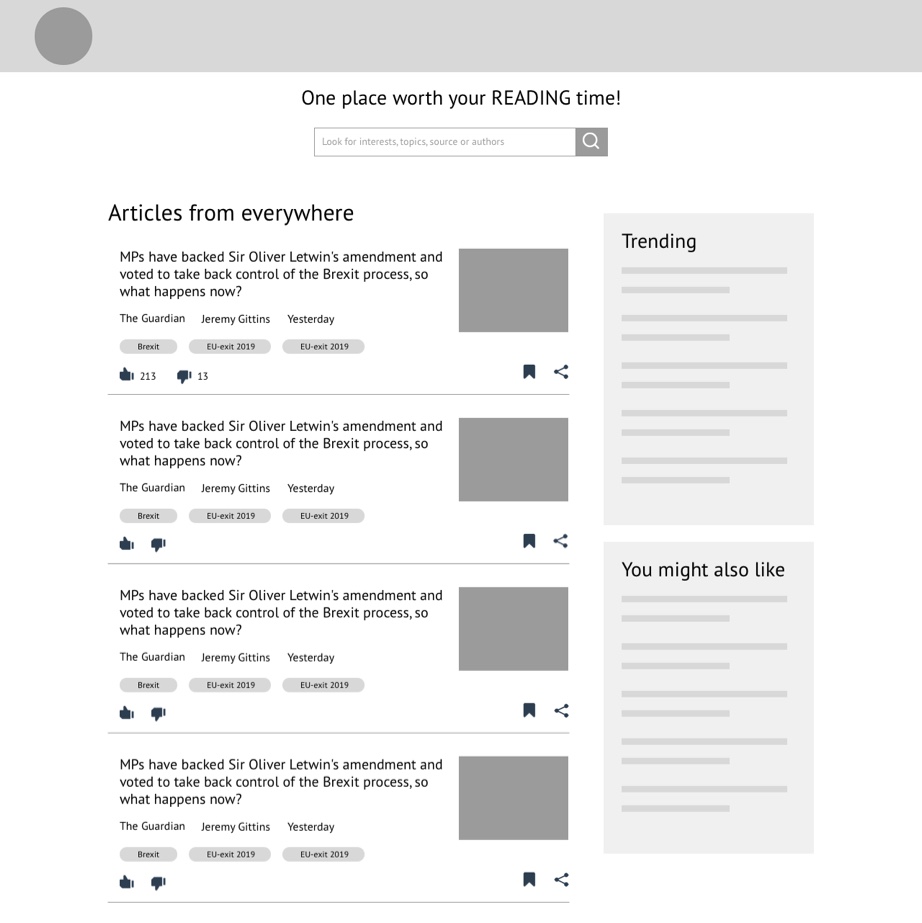Viewport: 922px width, 923px height.
Task: Dislike the first article with thumbs down
Action: (184, 376)
